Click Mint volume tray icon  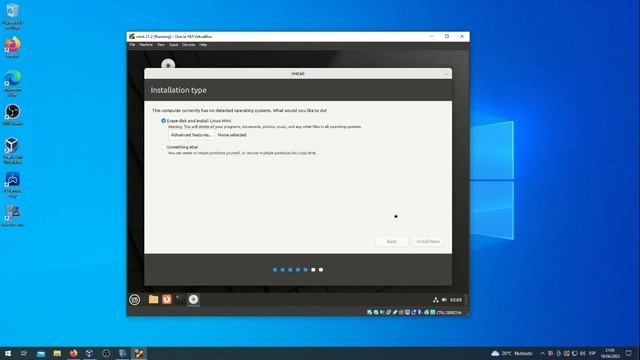click(x=444, y=300)
